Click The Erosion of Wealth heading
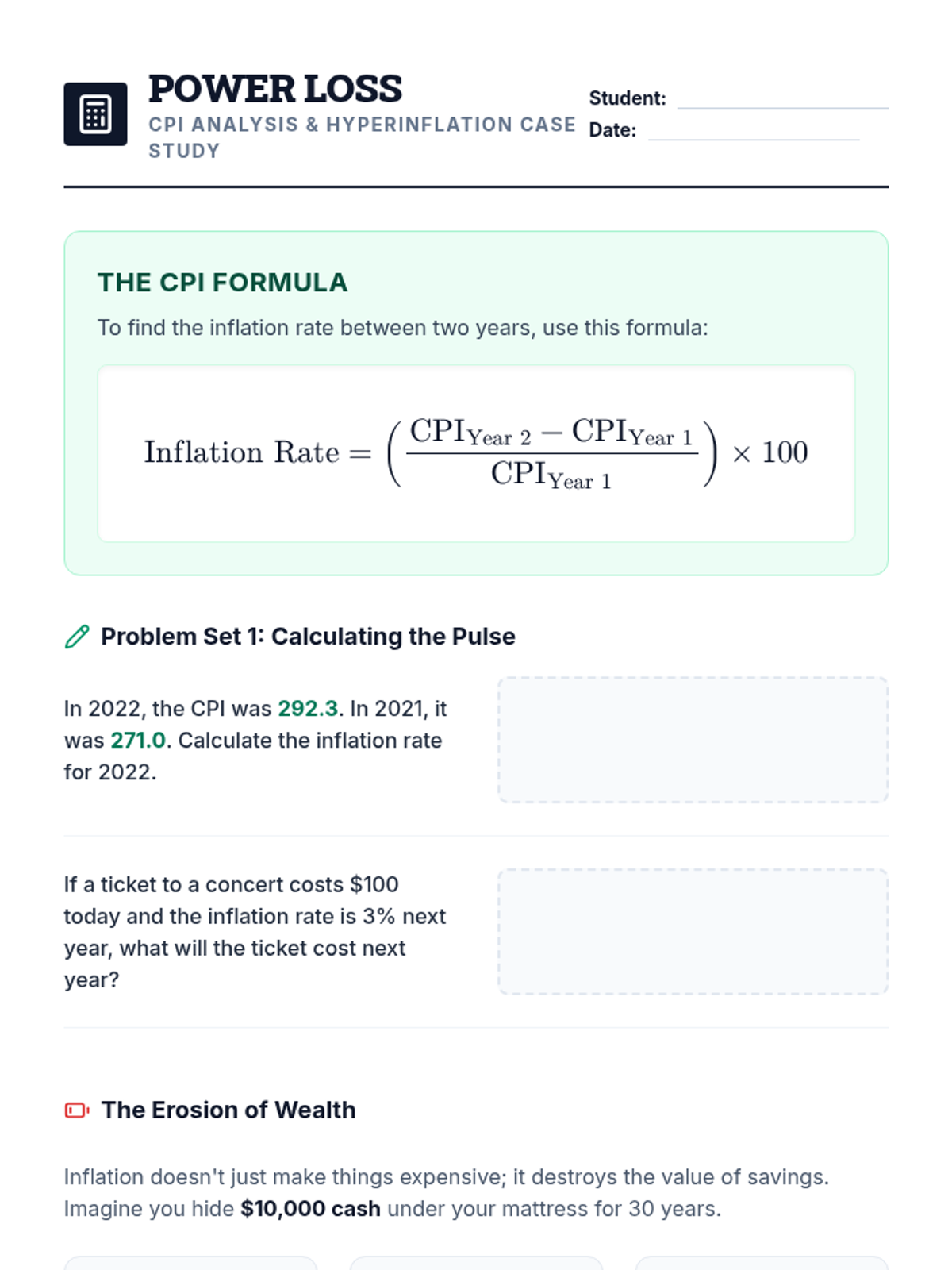Image resolution: width=952 pixels, height=1270 pixels. pos(228,1110)
